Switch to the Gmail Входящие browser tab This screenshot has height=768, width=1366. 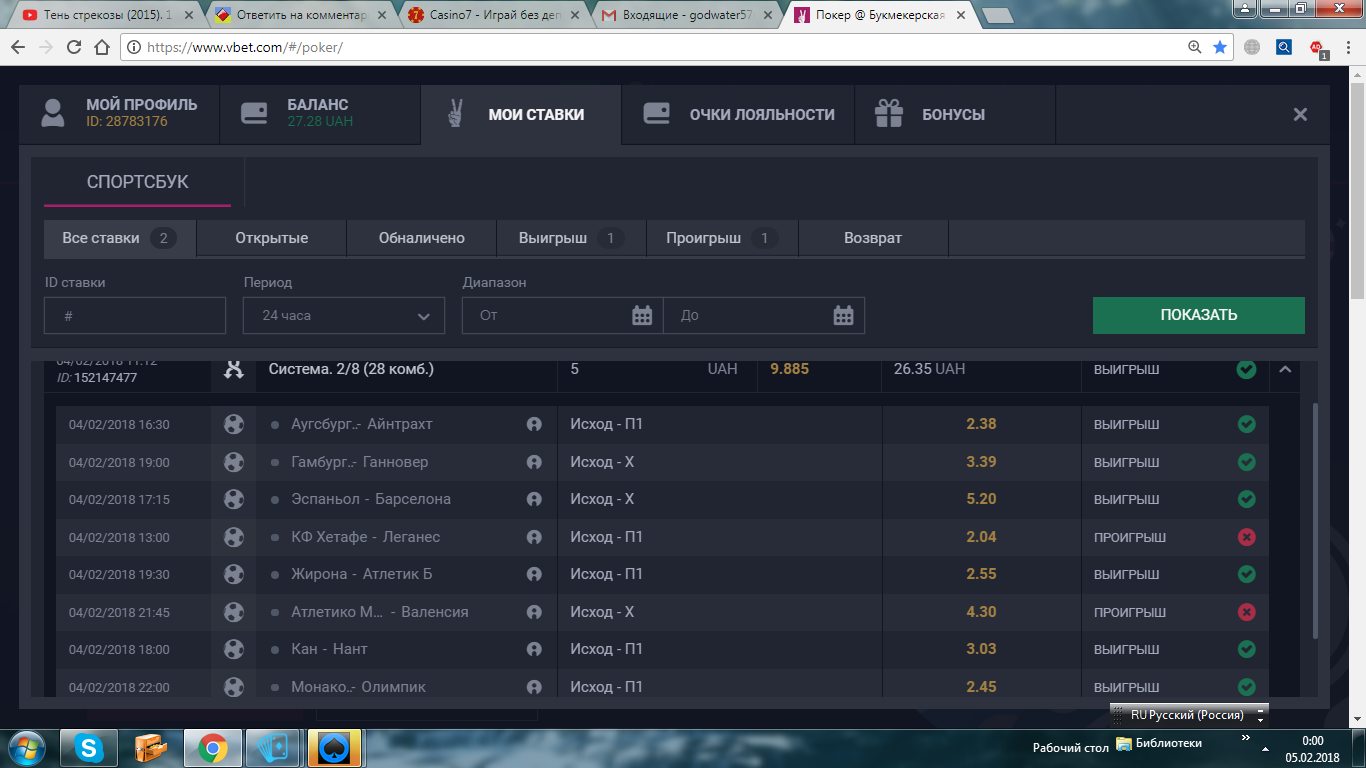(x=686, y=16)
